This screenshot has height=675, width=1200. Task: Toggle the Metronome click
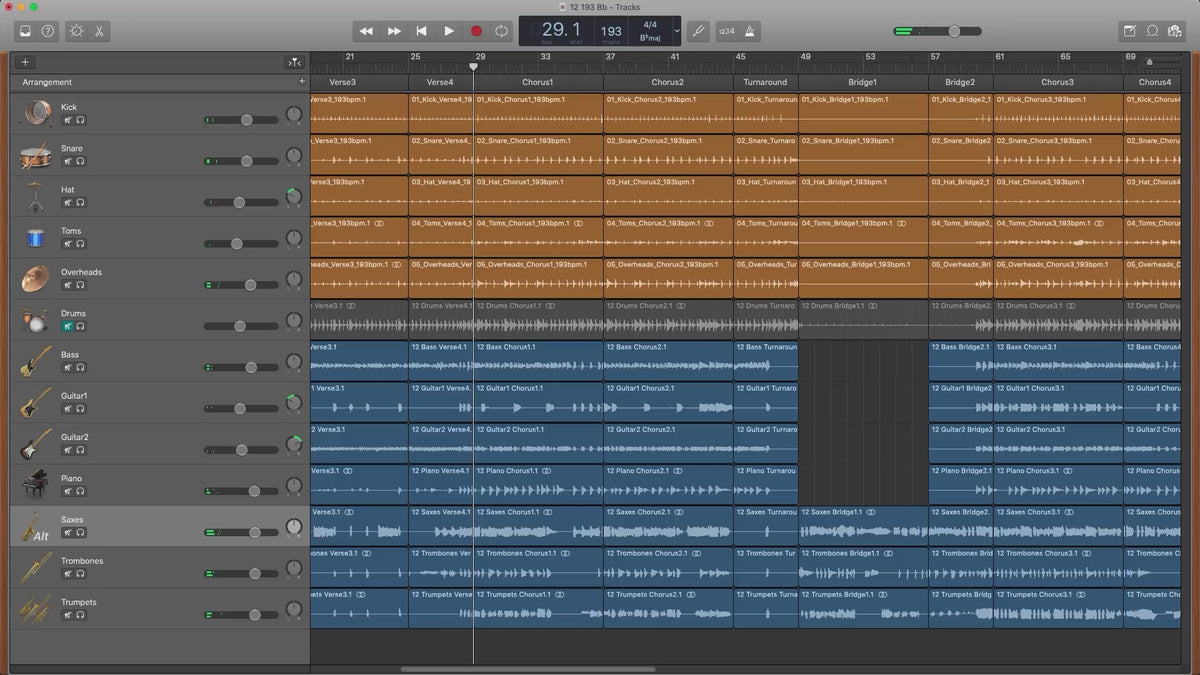(750, 31)
